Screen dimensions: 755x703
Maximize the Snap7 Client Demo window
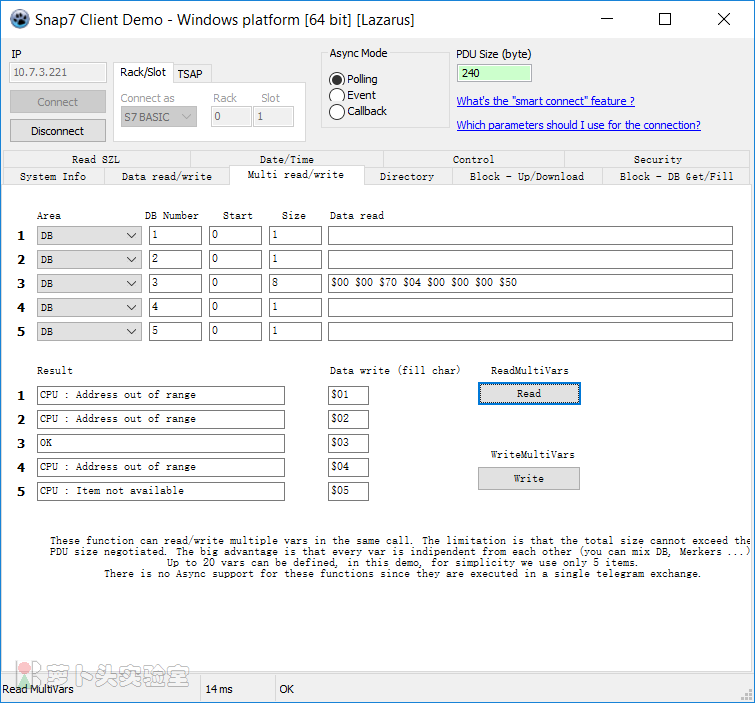pos(665,19)
